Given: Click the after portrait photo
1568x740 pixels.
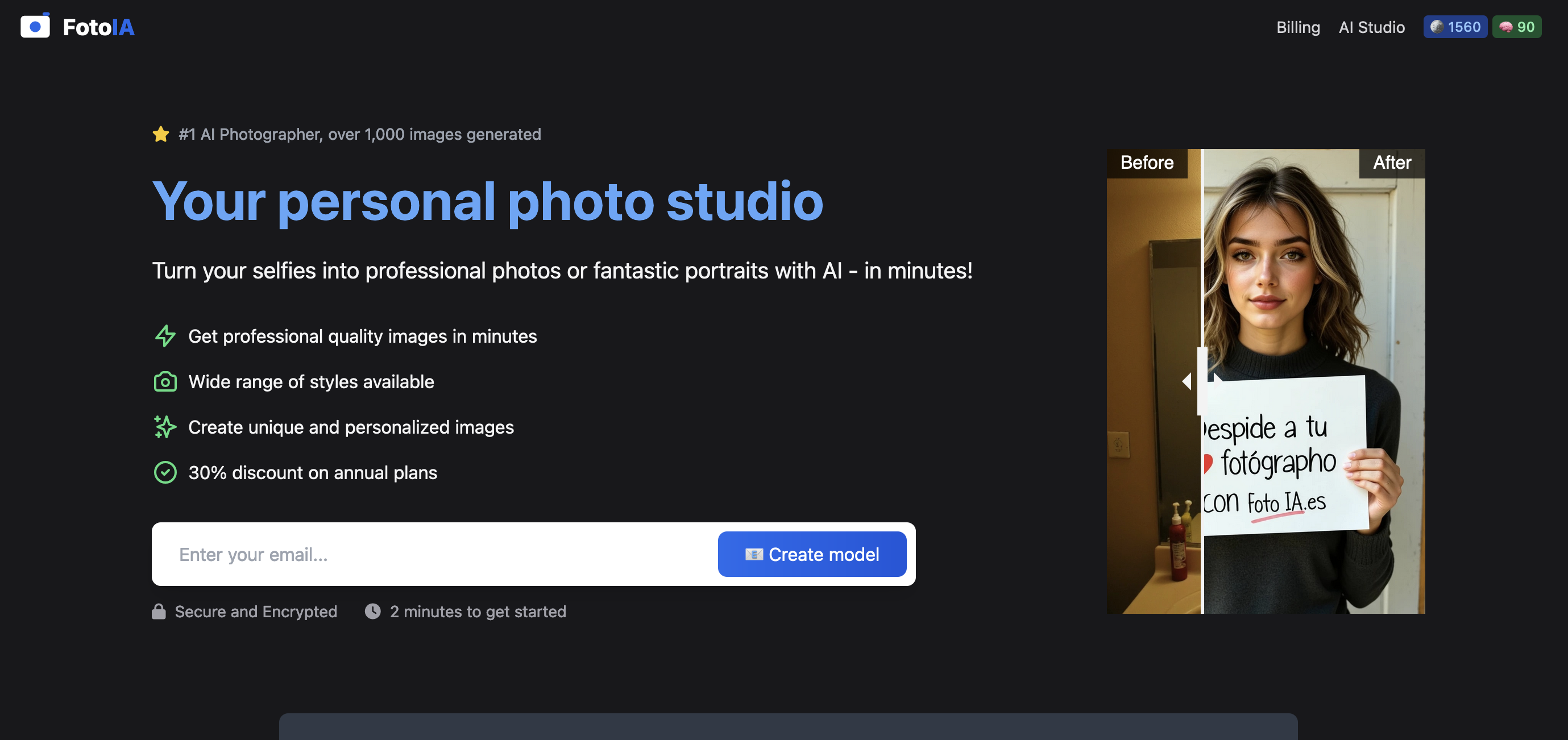Looking at the screenshot, I should click(x=1314, y=381).
